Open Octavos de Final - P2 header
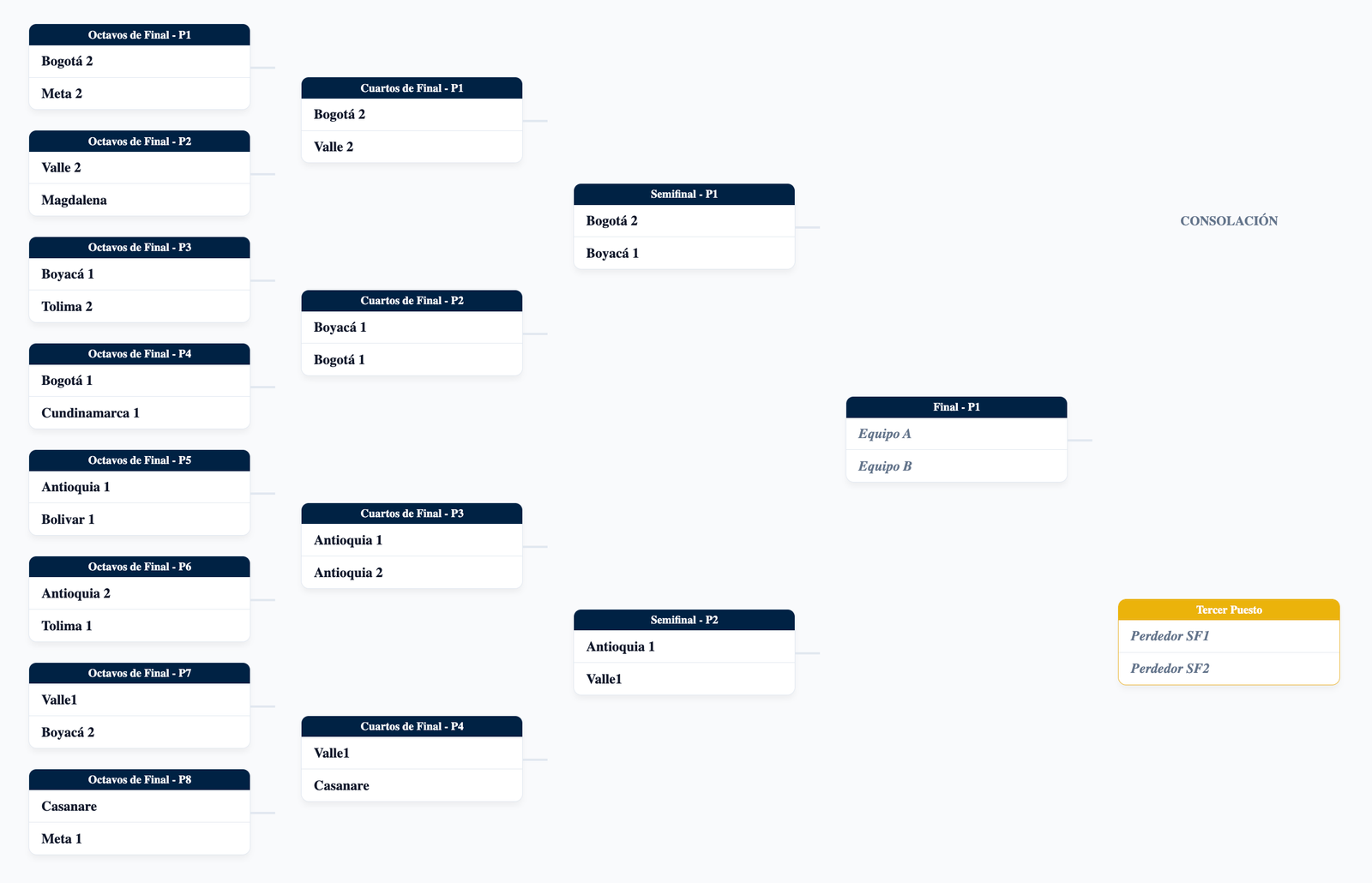1372x883 pixels. click(x=139, y=141)
